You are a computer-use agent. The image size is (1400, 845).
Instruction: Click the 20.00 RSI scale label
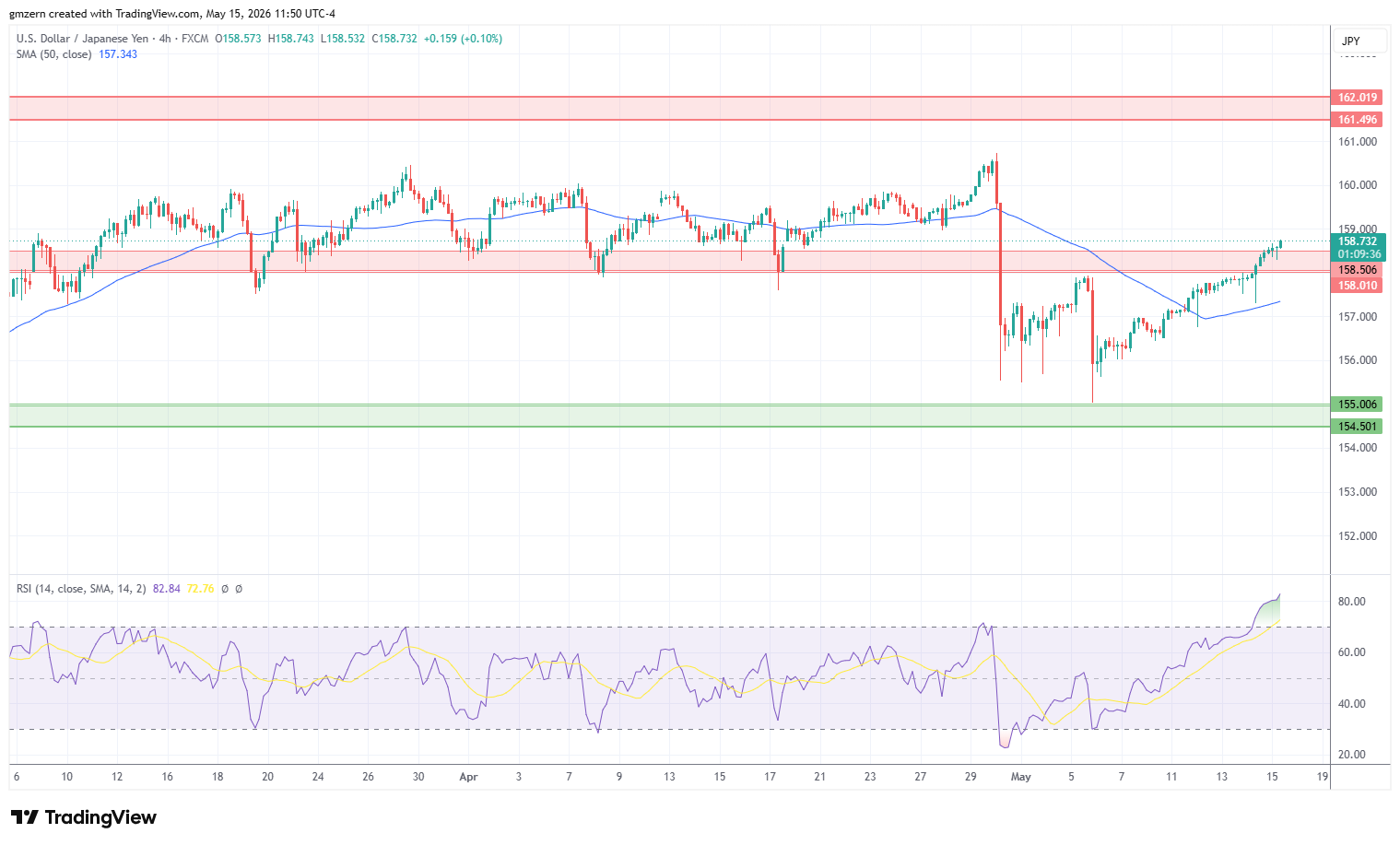click(x=1352, y=755)
